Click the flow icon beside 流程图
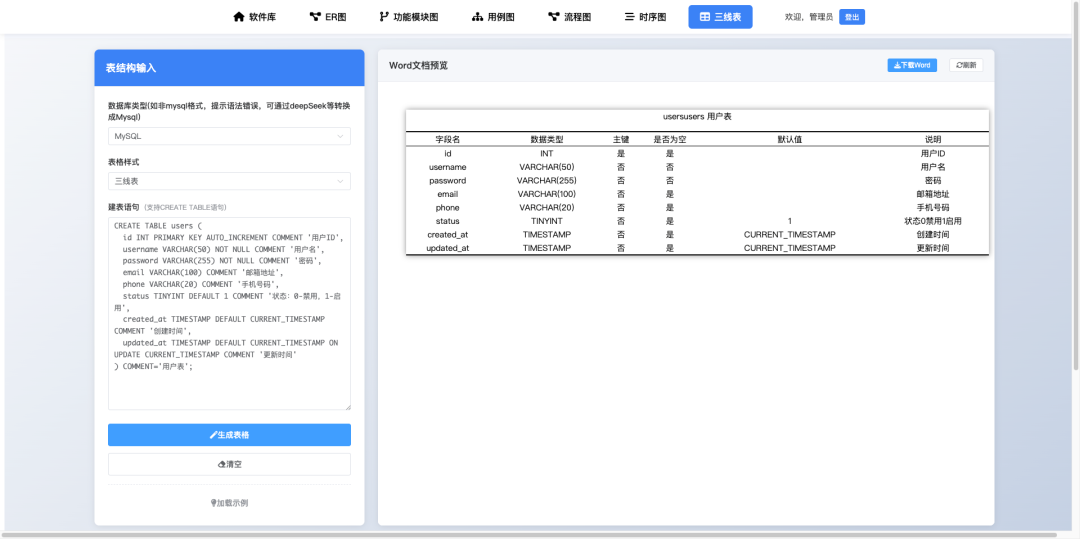 point(553,17)
